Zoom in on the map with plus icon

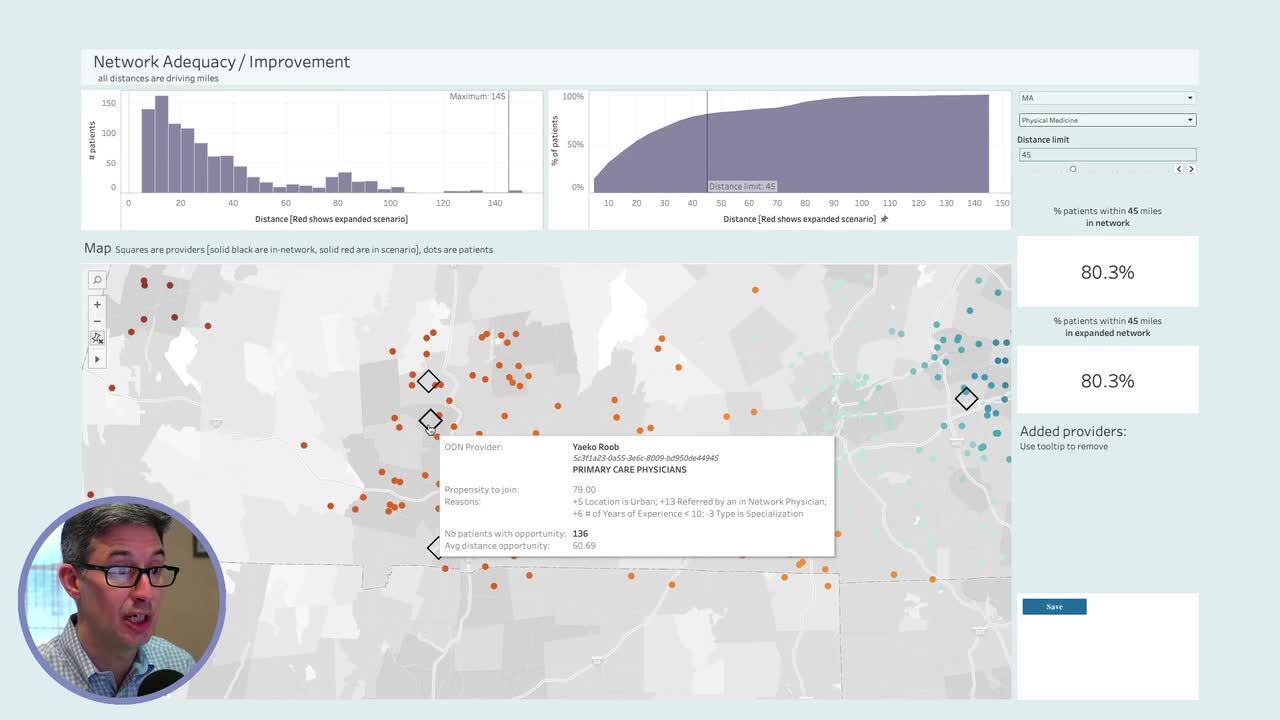click(x=96, y=305)
